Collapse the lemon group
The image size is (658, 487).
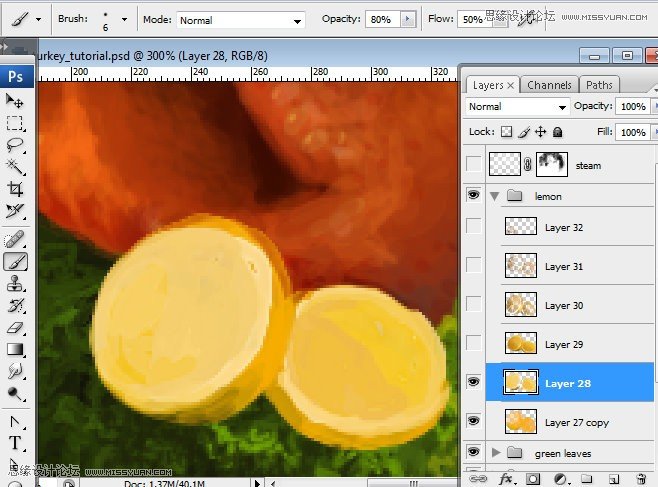[495, 196]
